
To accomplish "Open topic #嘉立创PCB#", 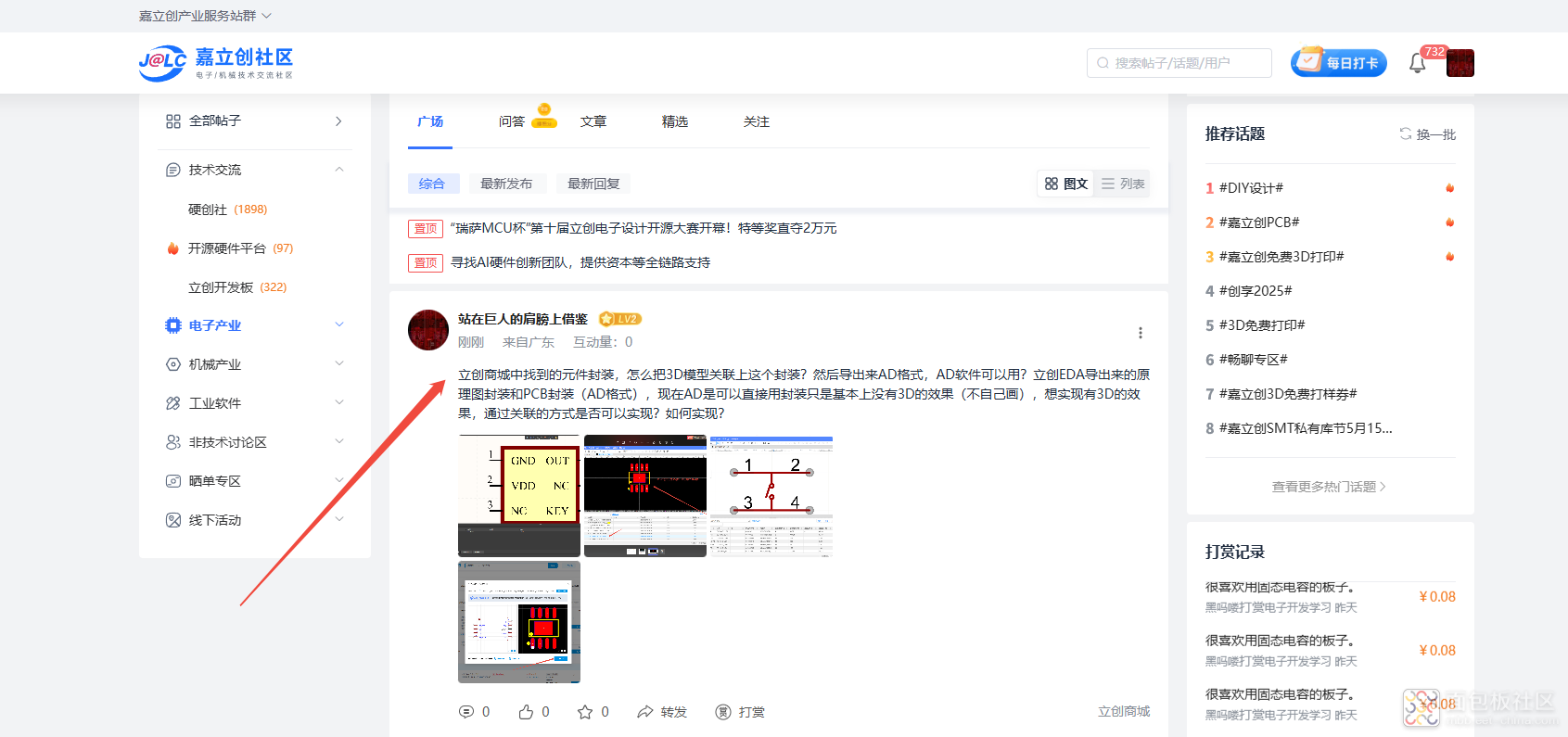I will pos(1259,222).
